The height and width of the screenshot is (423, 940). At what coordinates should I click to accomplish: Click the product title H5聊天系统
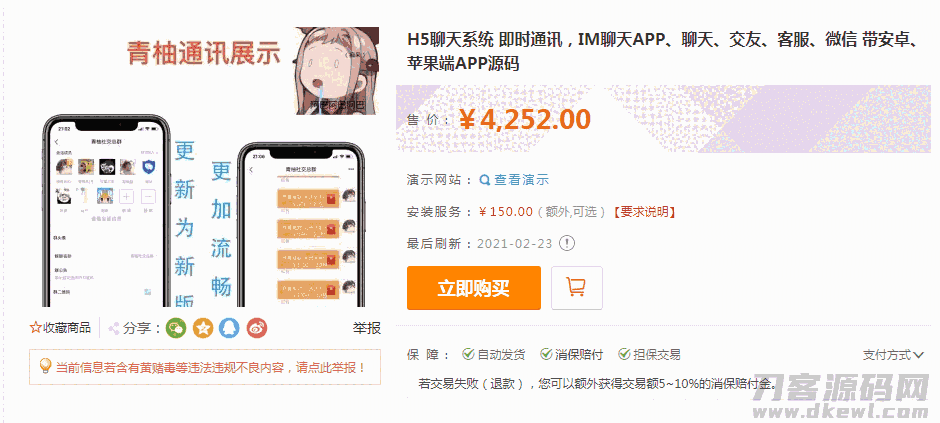coord(662,52)
